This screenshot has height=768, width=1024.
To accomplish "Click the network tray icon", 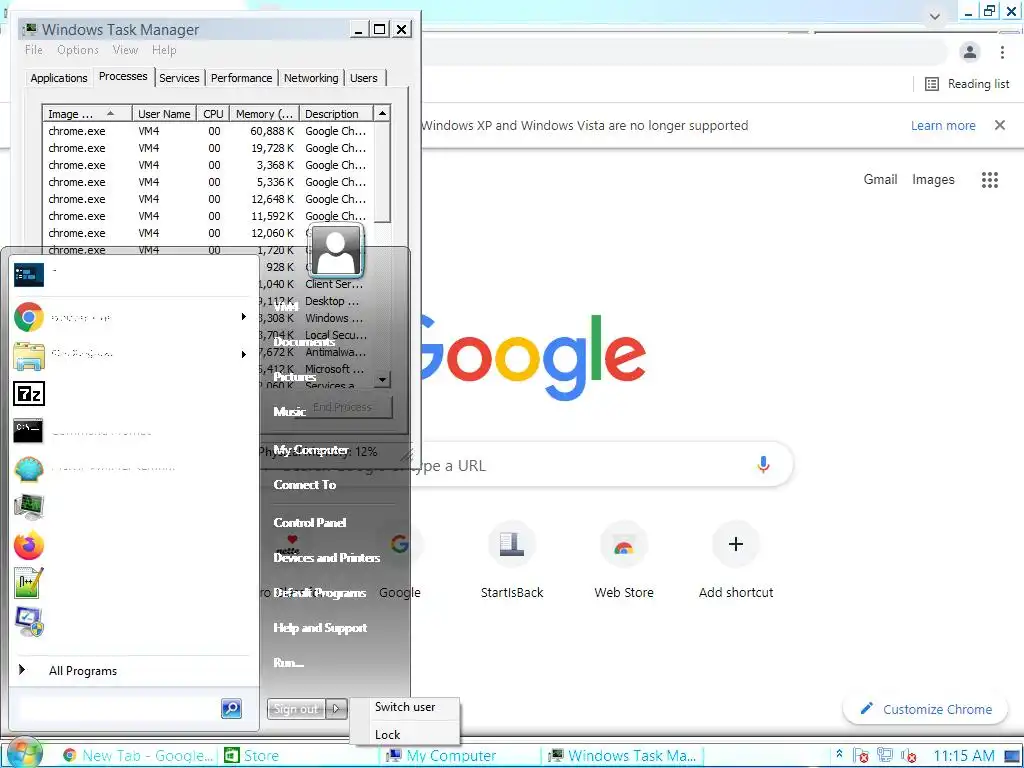I will click(884, 756).
